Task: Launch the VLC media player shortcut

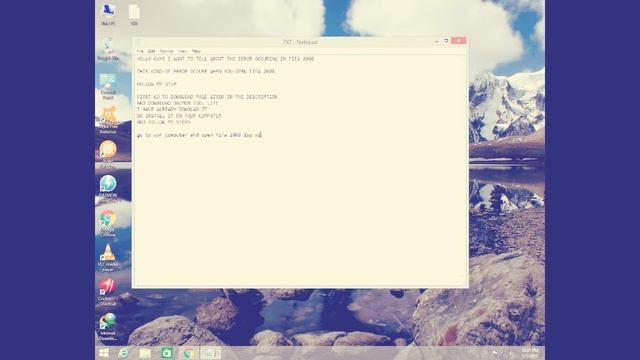Action: pos(108,258)
